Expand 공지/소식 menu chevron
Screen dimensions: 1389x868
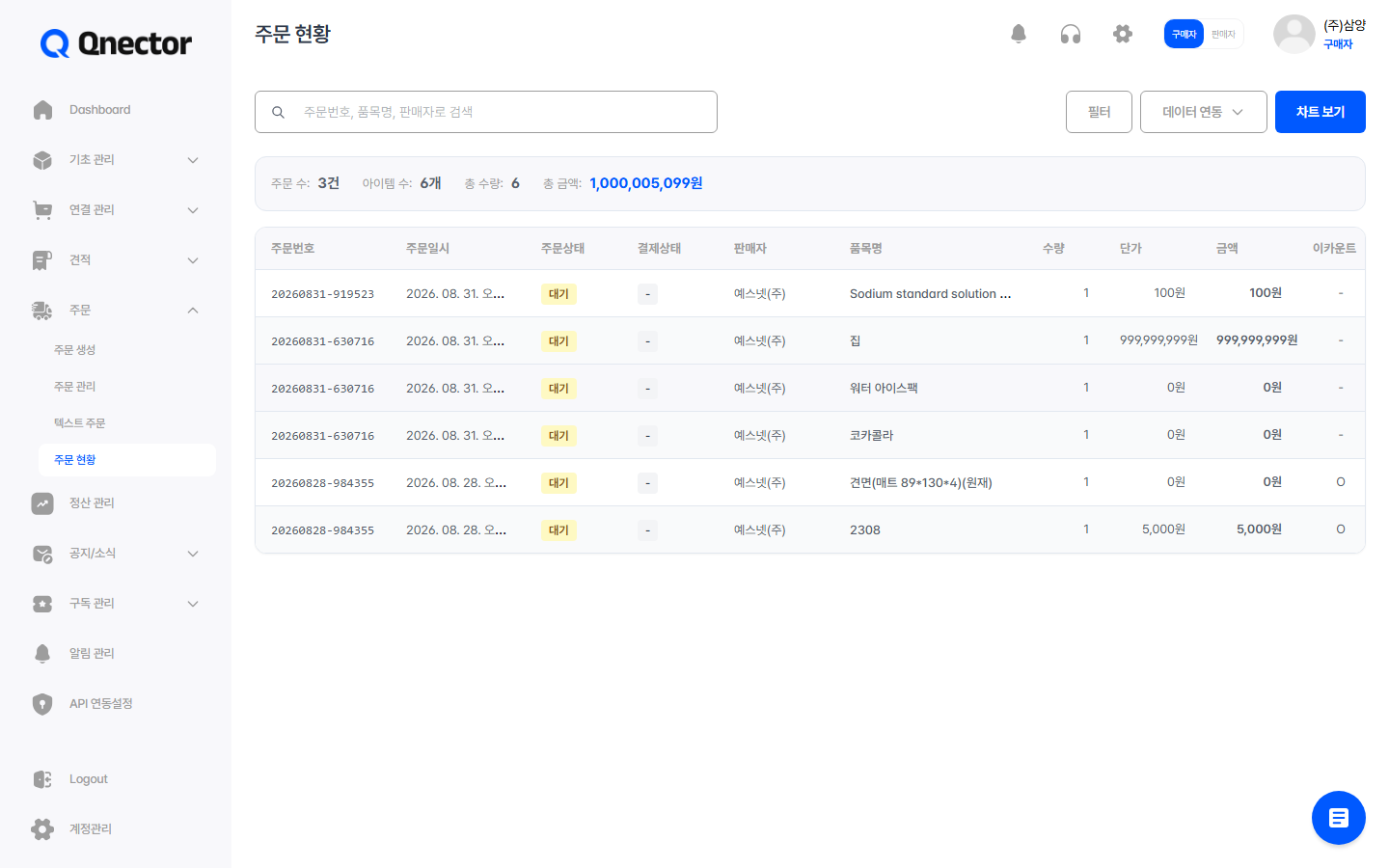point(193,554)
